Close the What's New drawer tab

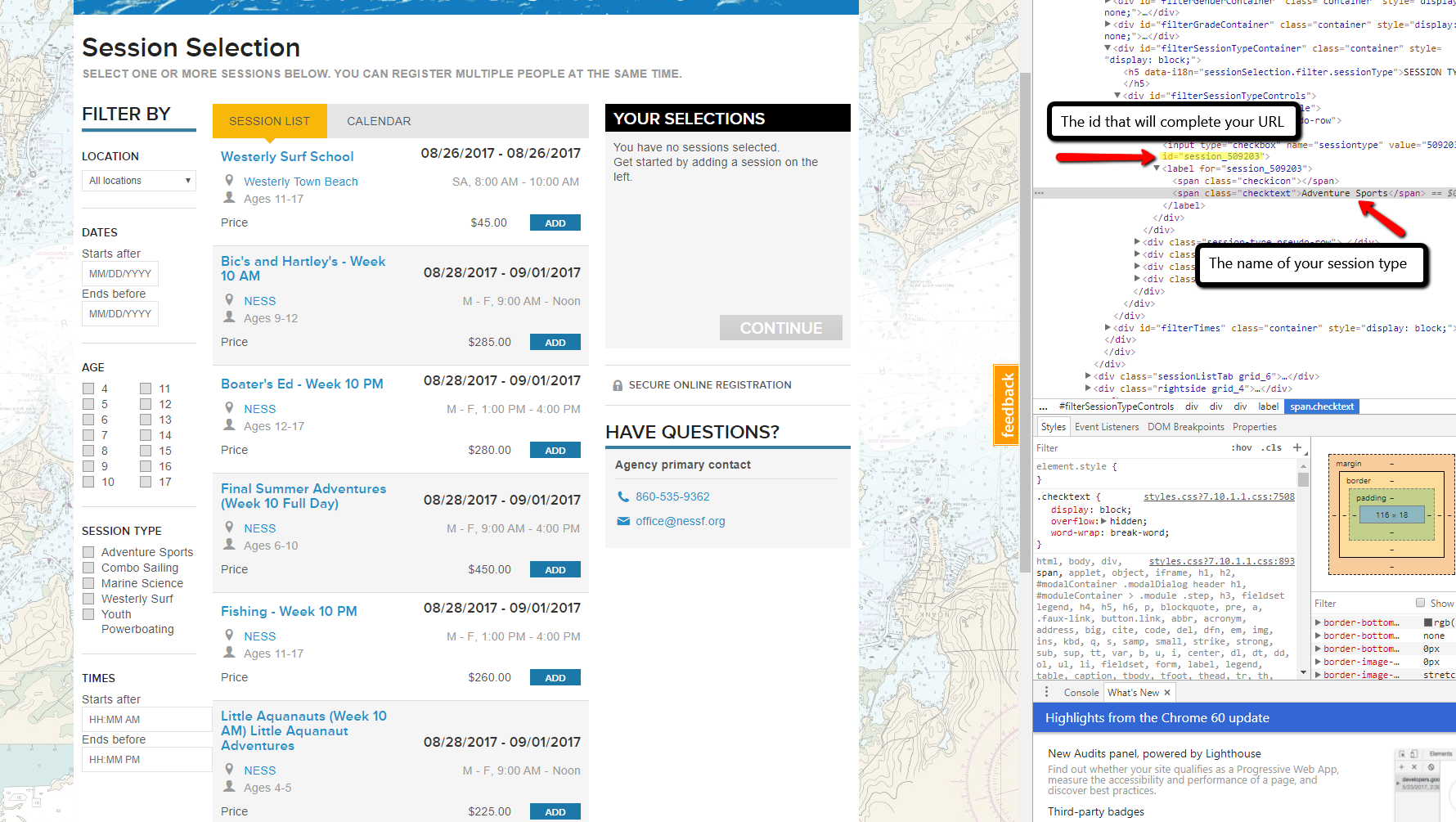[x=1167, y=693]
